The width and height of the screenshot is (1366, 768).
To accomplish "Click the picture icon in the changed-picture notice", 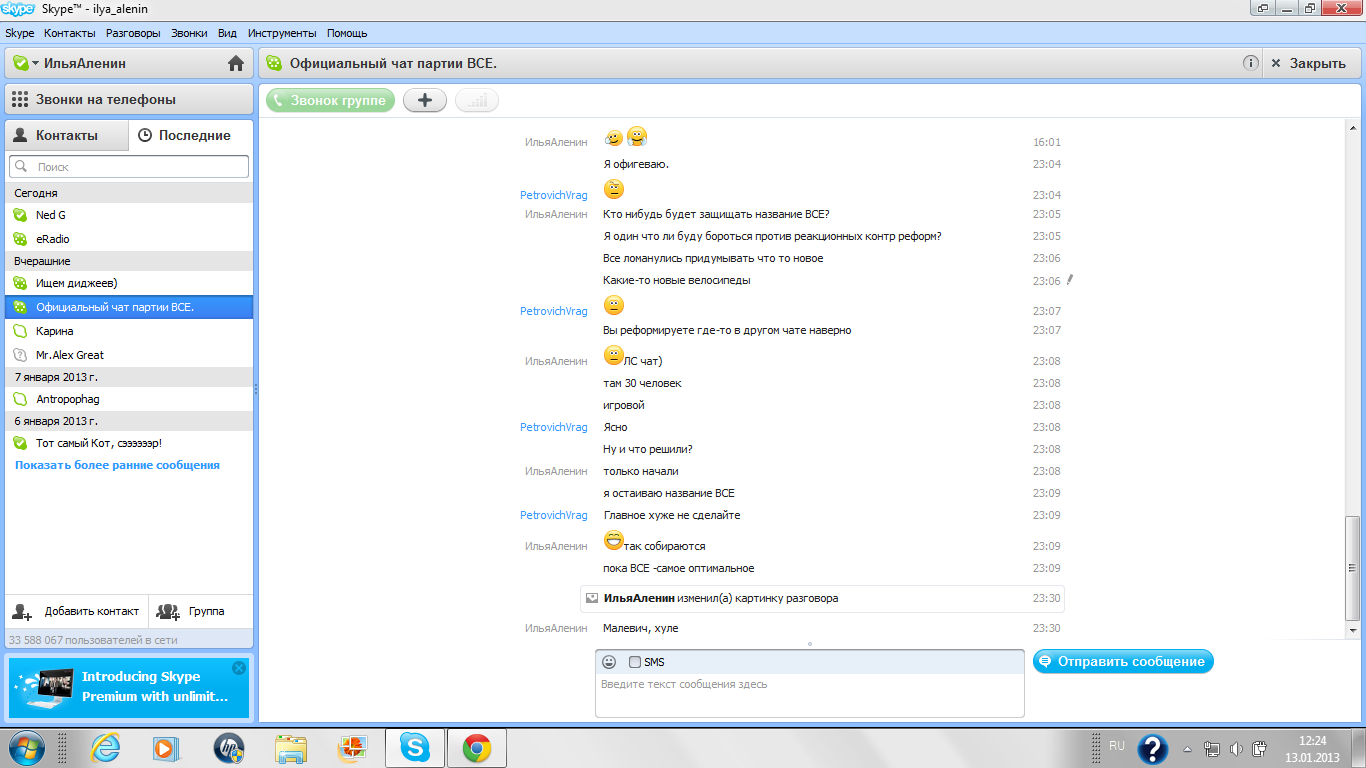I will 592,598.
